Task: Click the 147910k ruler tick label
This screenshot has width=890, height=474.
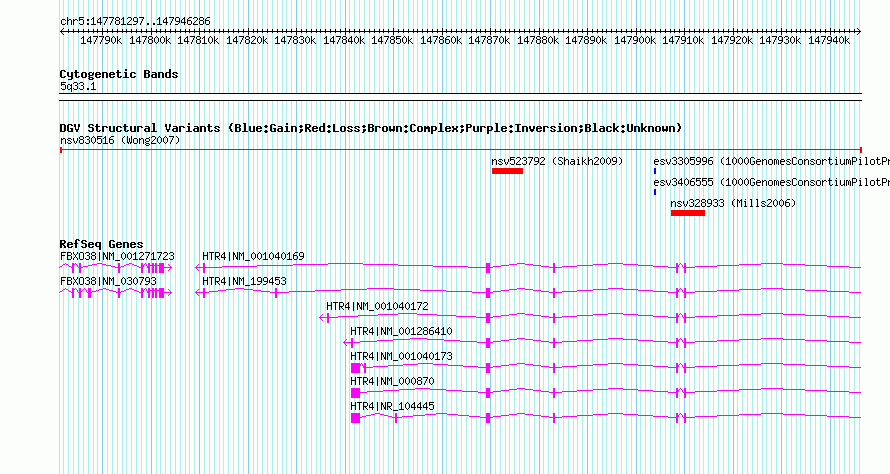Action: pyautogui.click(x=683, y=40)
